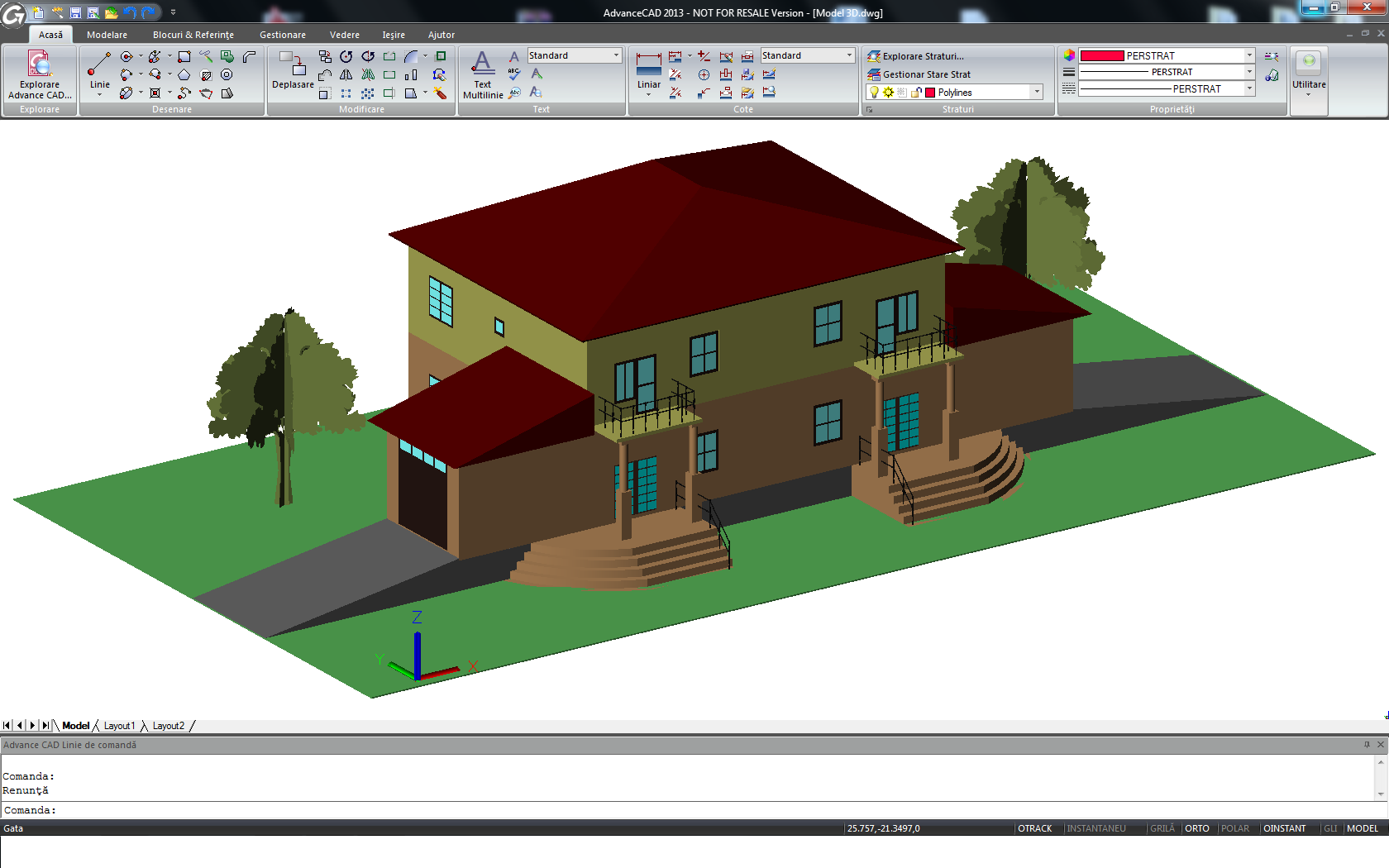Click the red layer color swatch beside Polylines
The width and height of the screenshot is (1389, 868).
pos(930,93)
